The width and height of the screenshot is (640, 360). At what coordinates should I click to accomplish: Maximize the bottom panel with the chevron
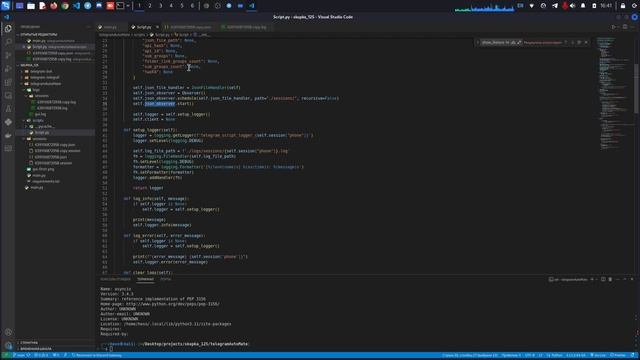(x=625, y=280)
